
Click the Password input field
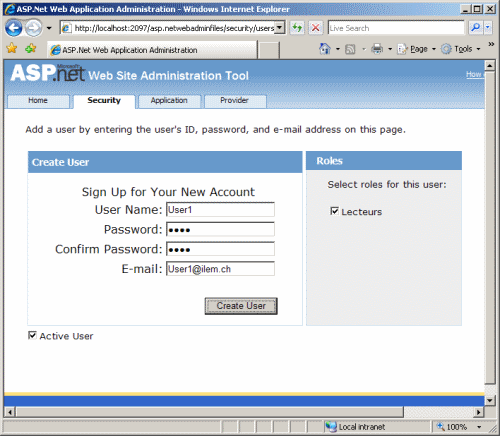[220, 229]
